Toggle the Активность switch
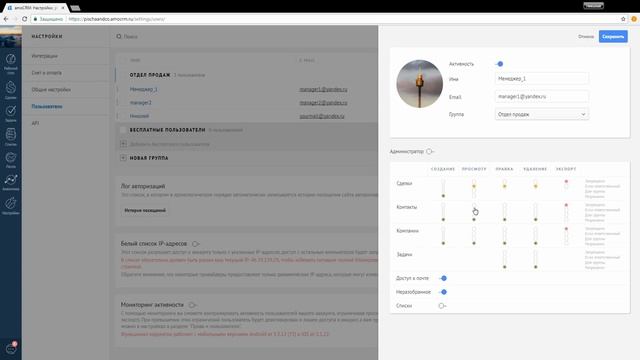The width and height of the screenshot is (640, 360). click(499, 64)
